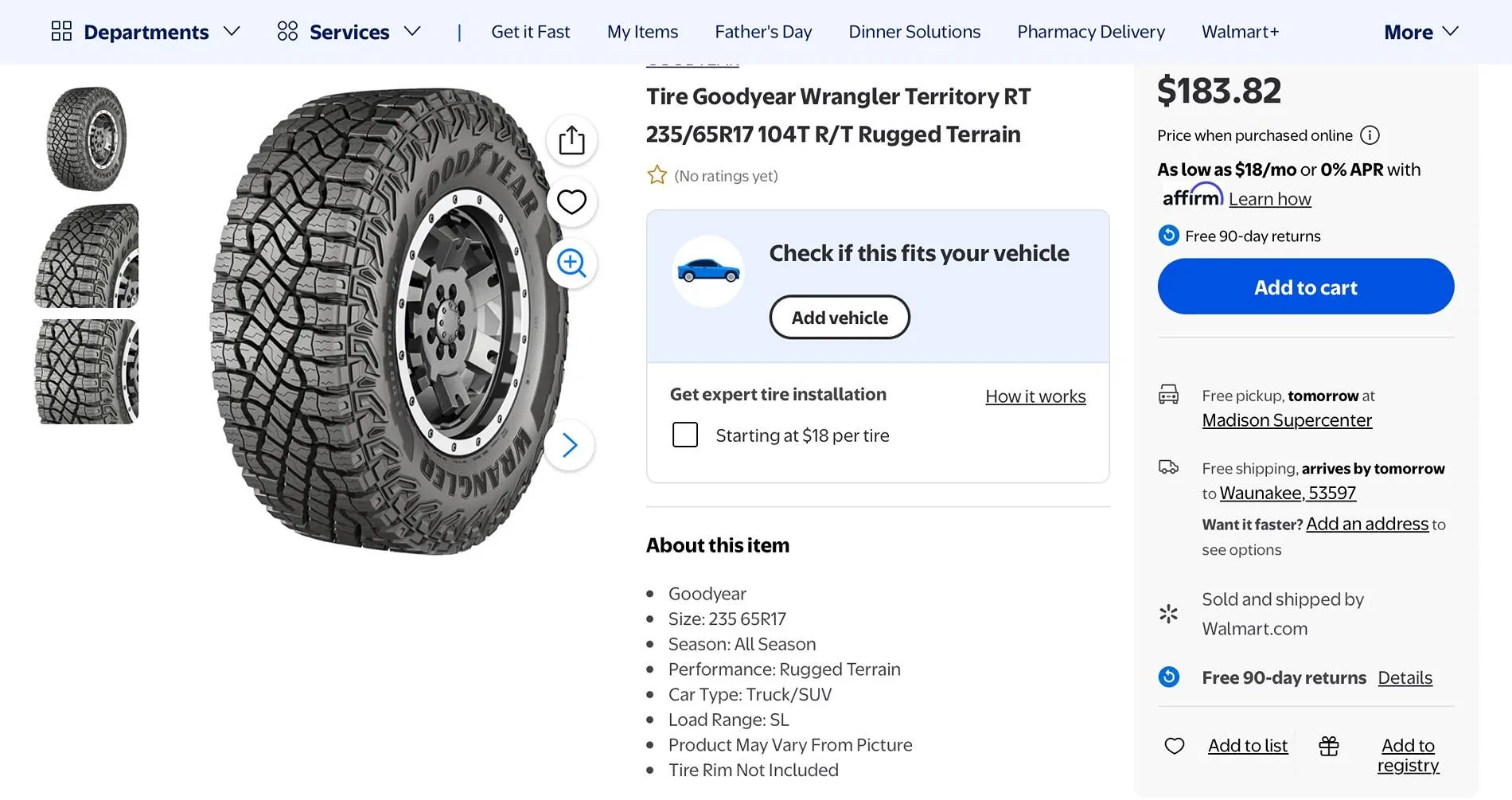Open the More dropdown
Screen dimensions: 1512x800
click(x=1420, y=32)
